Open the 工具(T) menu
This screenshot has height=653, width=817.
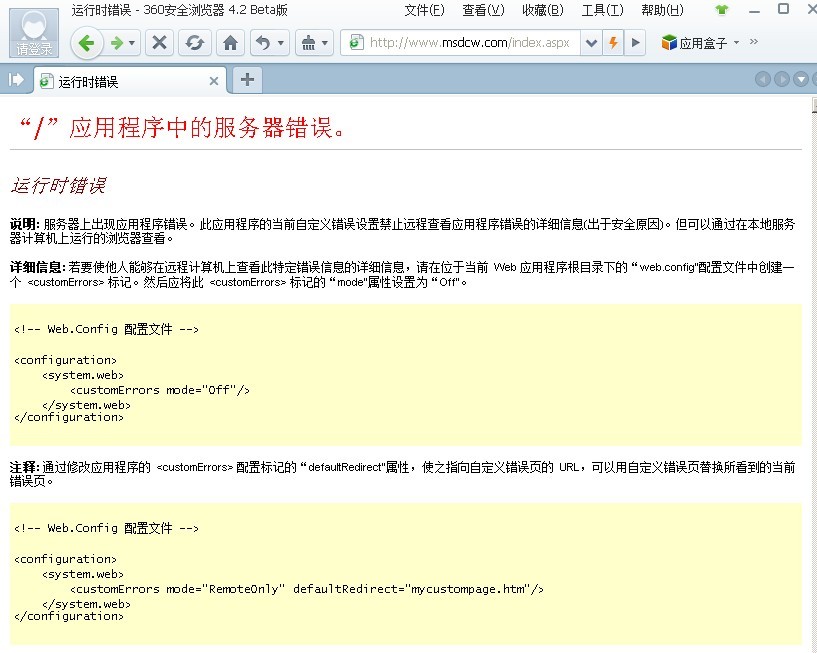pyautogui.click(x=601, y=10)
